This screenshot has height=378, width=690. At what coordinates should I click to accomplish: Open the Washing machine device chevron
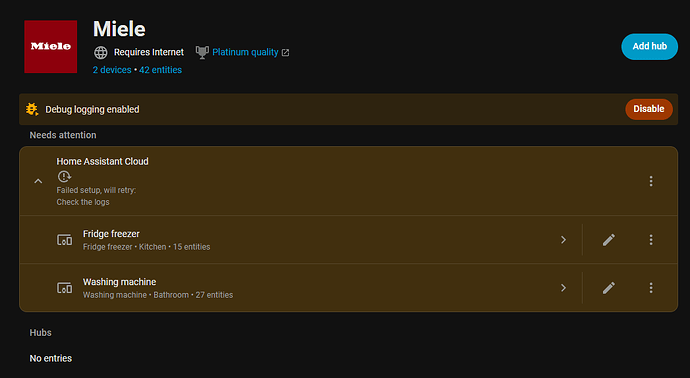(563, 288)
